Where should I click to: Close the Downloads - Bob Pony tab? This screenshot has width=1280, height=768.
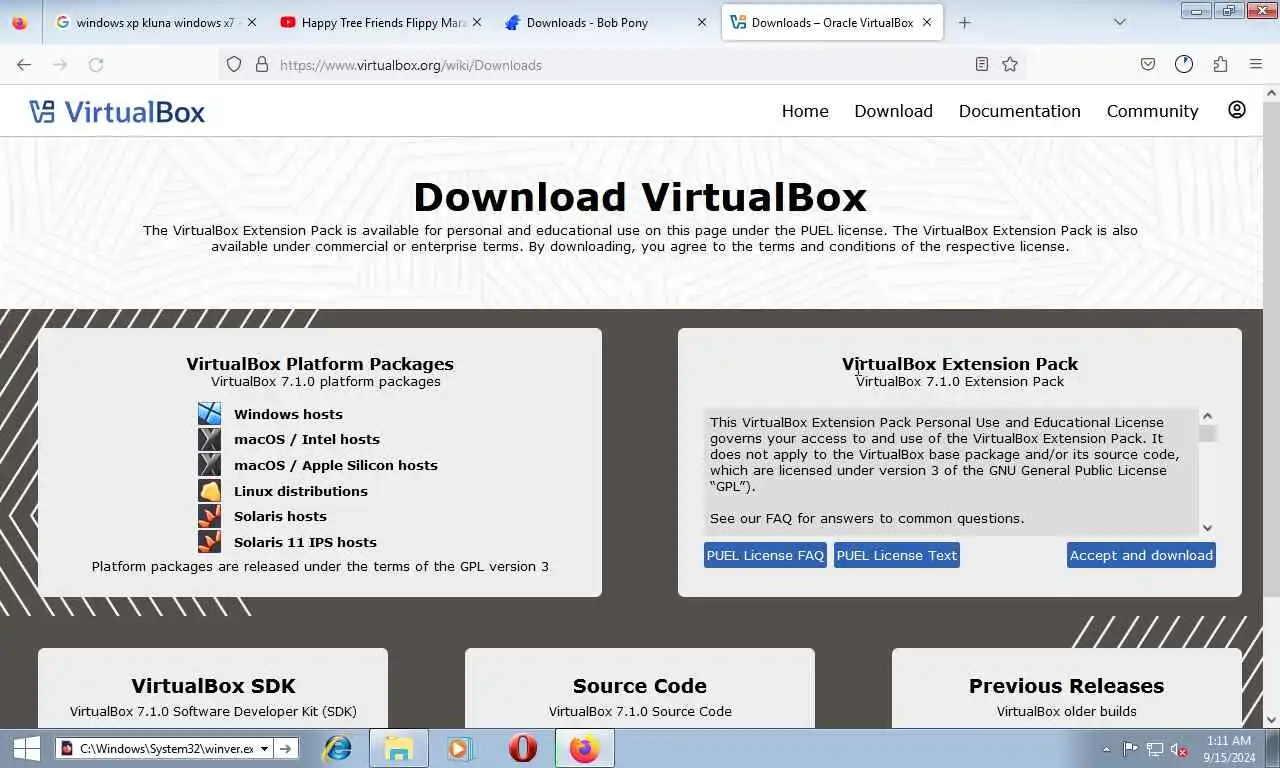point(702,22)
